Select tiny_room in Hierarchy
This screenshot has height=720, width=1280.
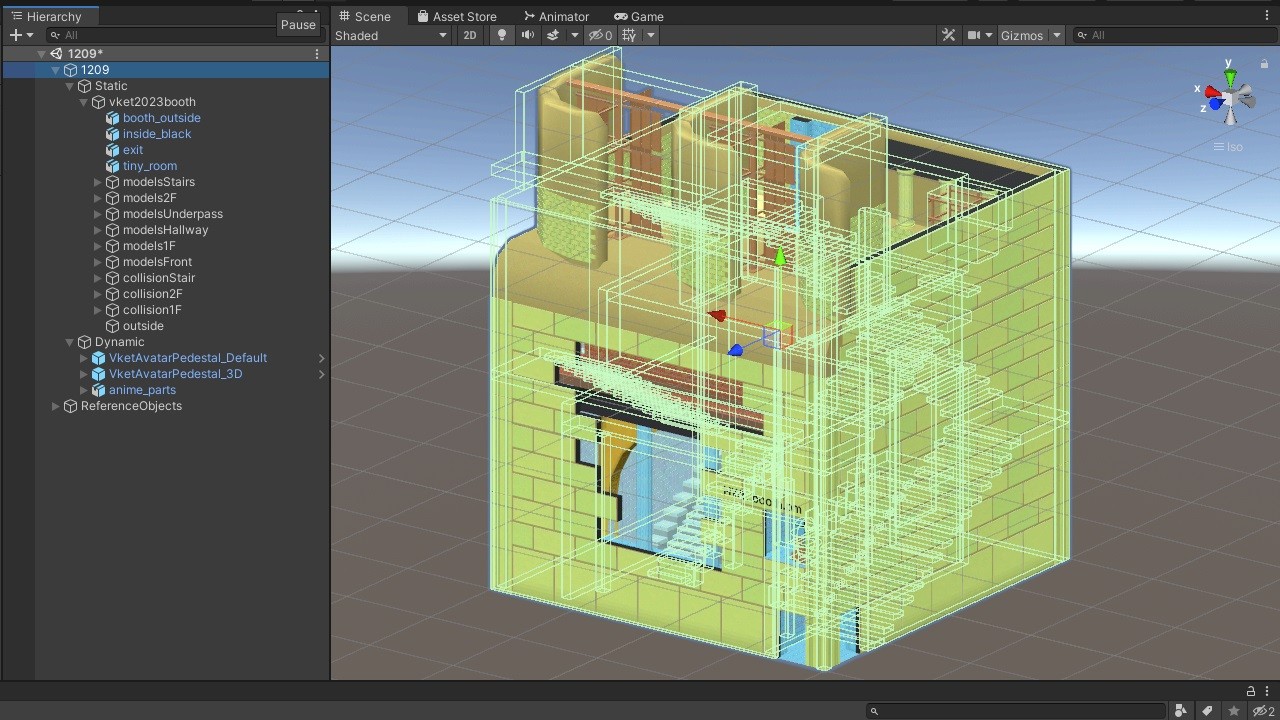149,166
